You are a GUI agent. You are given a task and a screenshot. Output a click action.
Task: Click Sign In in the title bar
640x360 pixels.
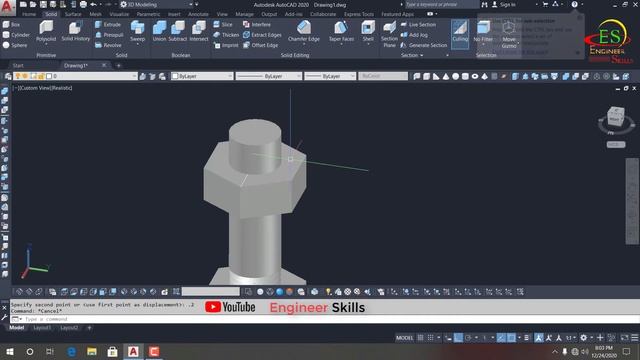503,4
